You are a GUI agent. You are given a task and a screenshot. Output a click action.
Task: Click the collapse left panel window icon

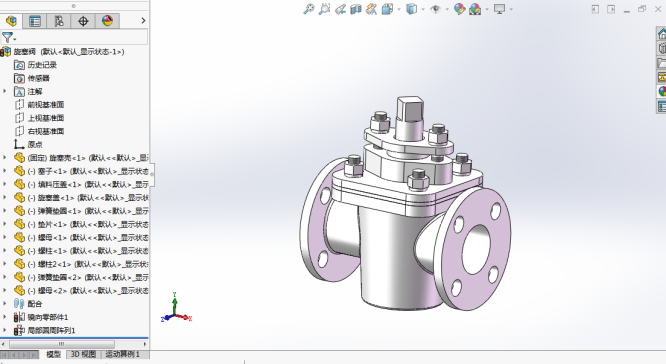pyautogui.click(x=595, y=9)
